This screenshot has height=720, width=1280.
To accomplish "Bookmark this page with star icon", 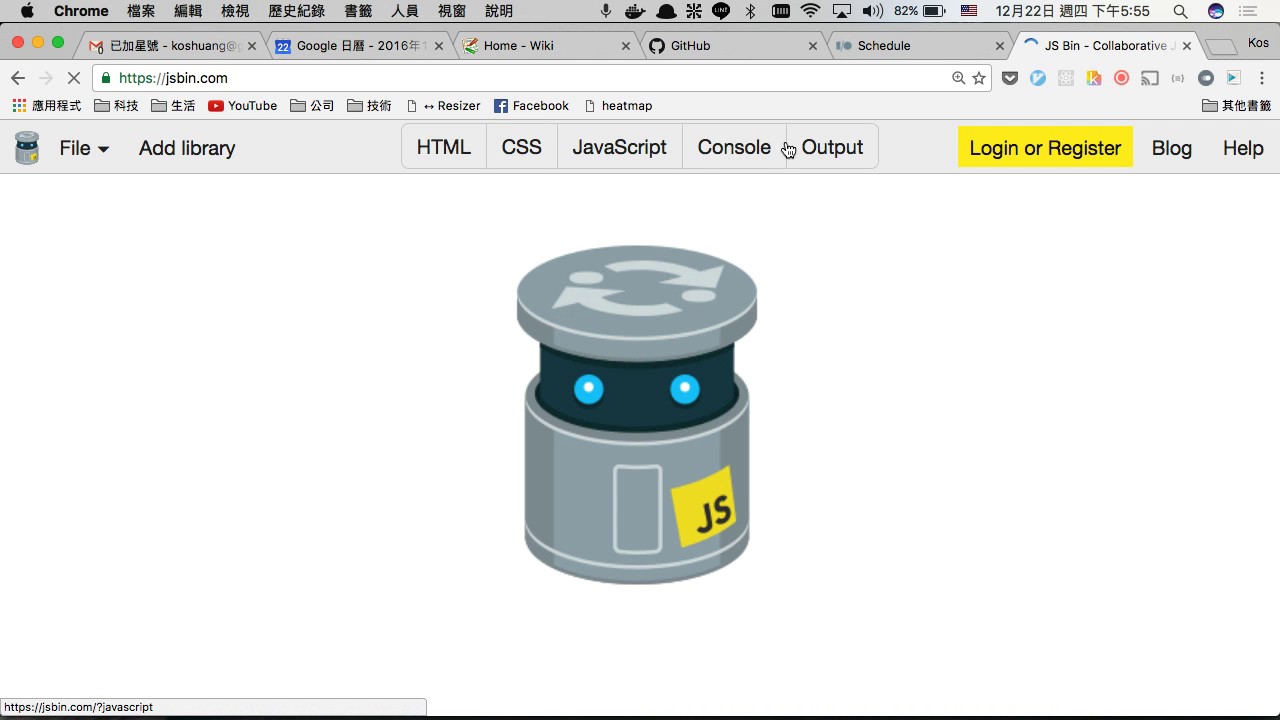I will pyautogui.click(x=979, y=78).
